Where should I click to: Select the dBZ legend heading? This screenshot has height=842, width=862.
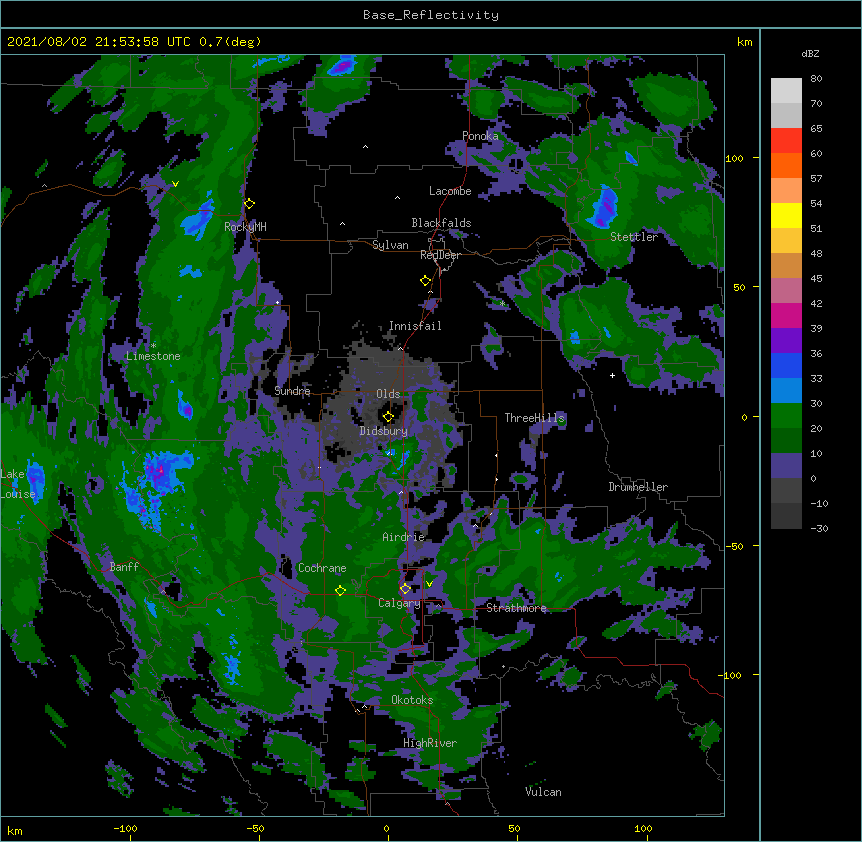point(810,54)
